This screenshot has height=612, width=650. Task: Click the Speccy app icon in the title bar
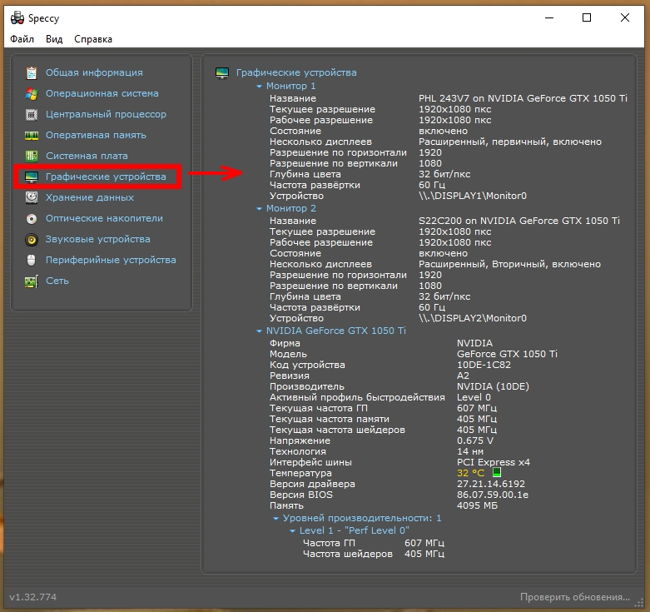[x=17, y=18]
